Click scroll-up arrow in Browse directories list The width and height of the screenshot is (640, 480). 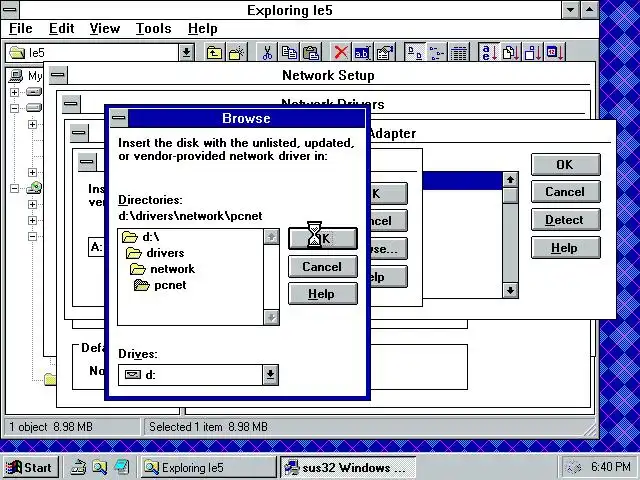point(271,237)
